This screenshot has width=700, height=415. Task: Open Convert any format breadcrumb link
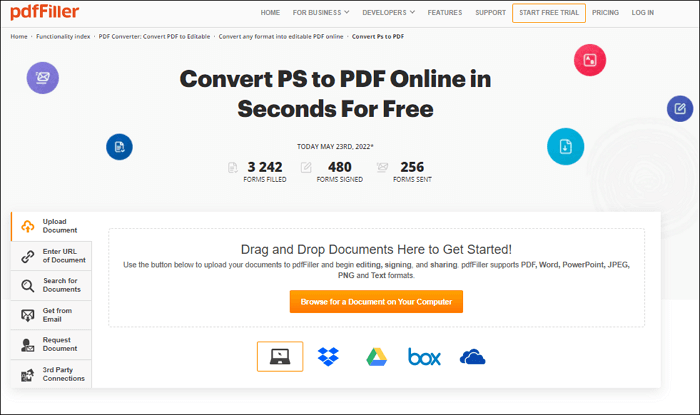pos(281,37)
